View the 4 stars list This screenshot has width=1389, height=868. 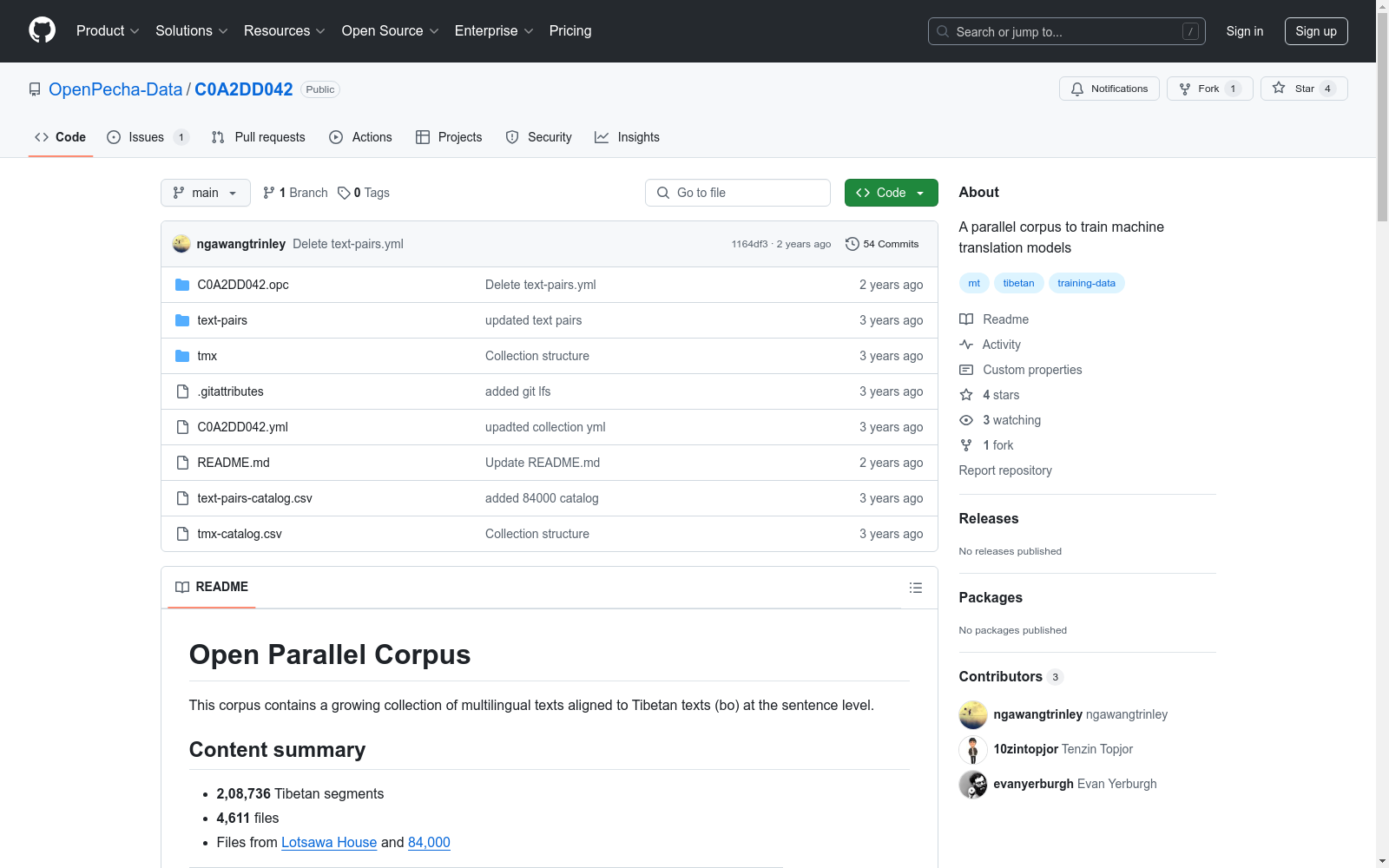pyautogui.click(x=990, y=395)
